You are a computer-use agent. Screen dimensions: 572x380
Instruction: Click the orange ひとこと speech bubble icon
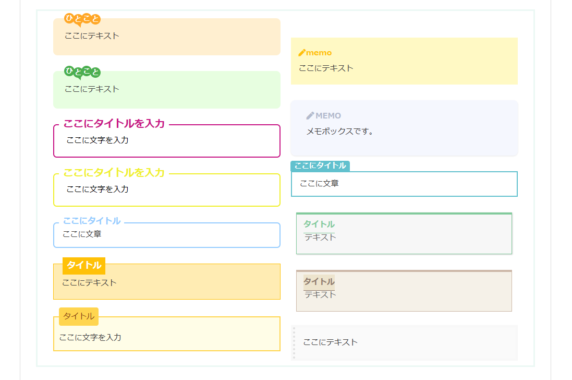pos(82,19)
